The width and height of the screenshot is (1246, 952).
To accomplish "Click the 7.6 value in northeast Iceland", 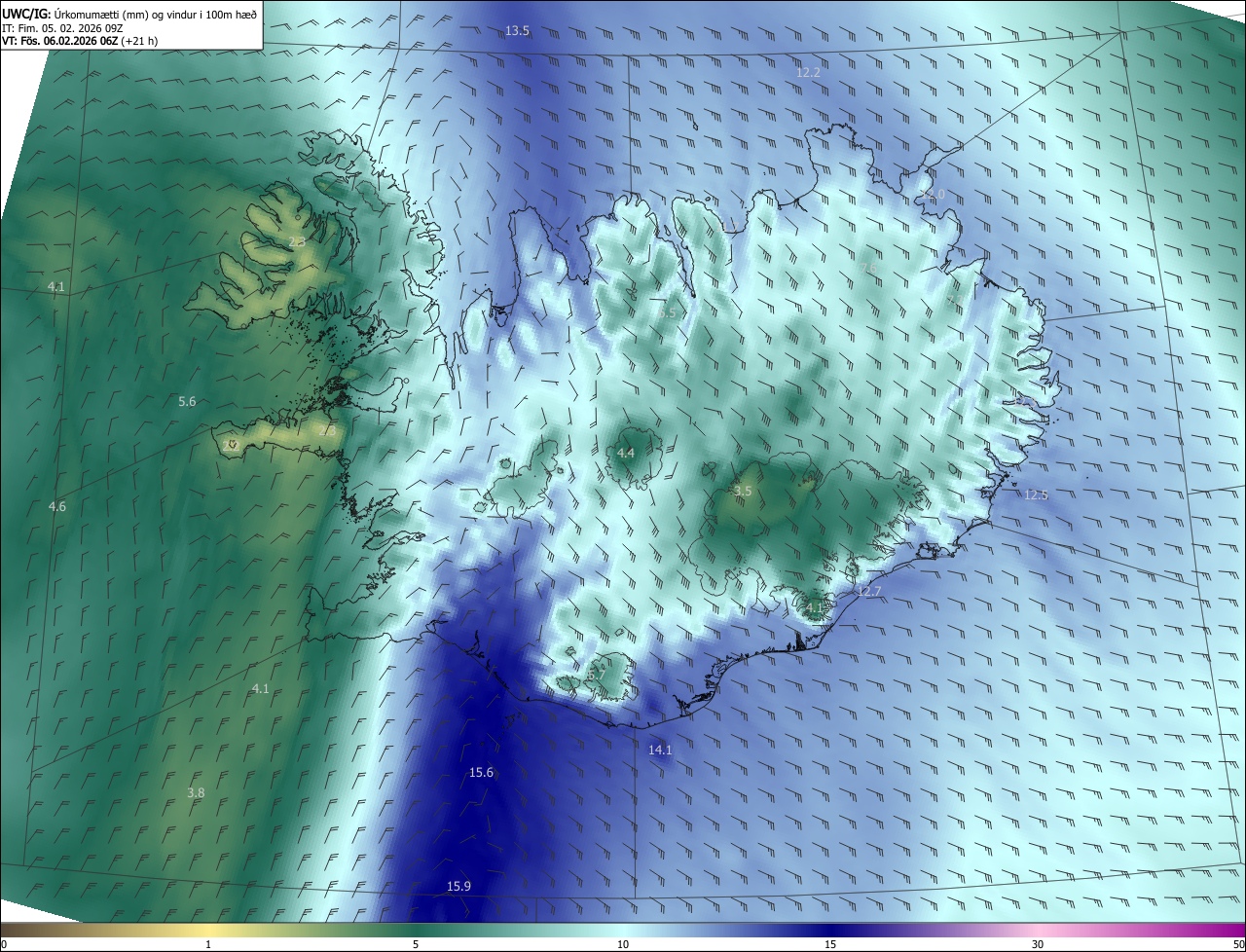I will point(869,268).
